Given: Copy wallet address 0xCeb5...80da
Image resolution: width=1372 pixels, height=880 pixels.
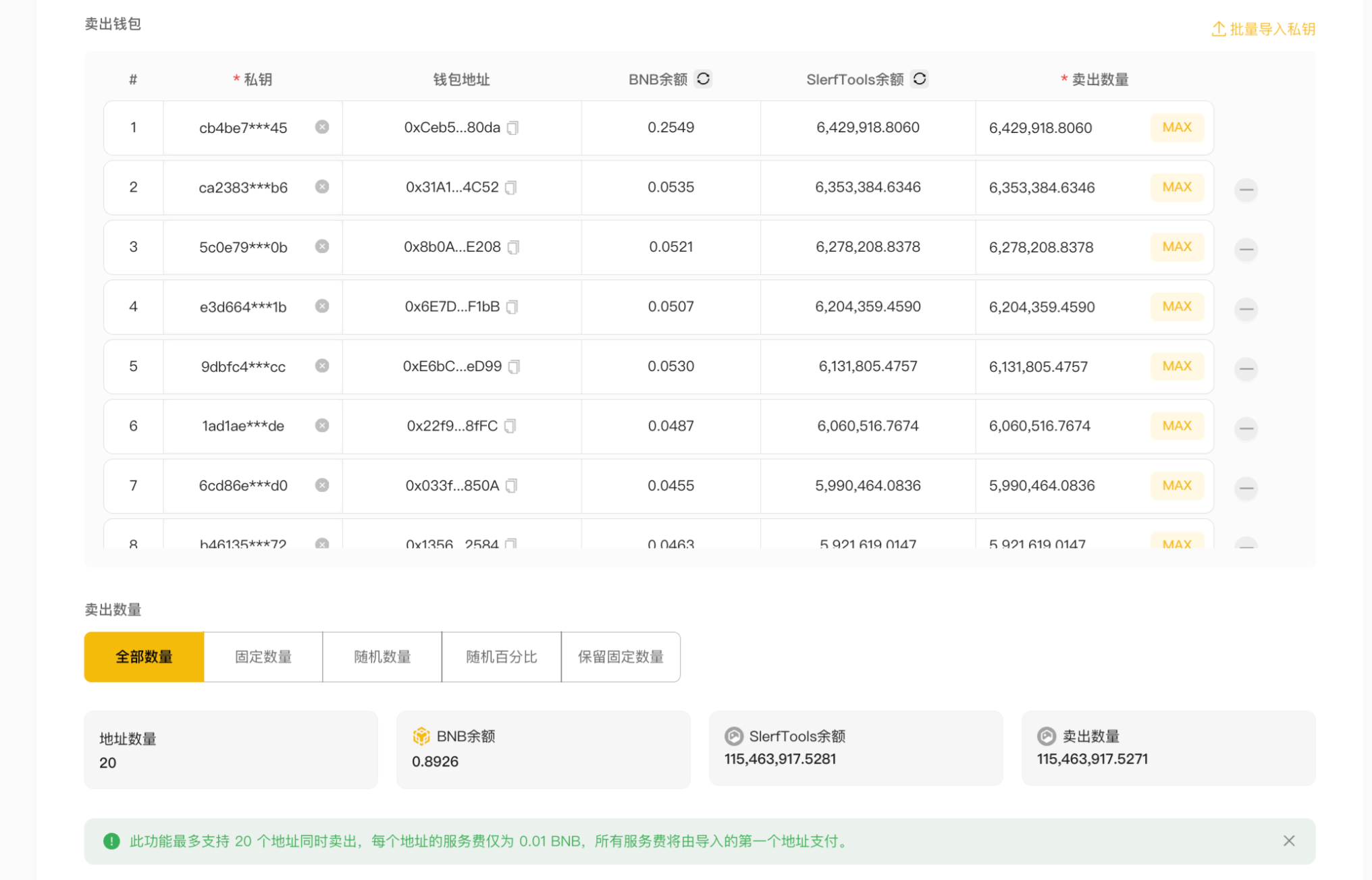Looking at the screenshot, I should 513,128.
